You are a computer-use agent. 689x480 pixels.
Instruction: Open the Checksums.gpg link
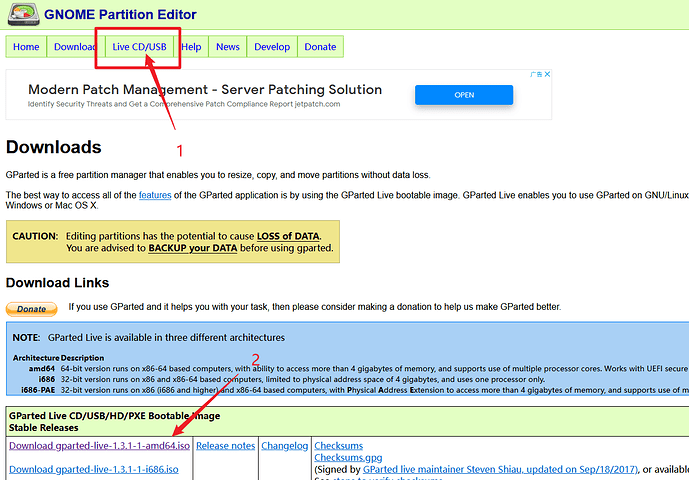coord(348,458)
